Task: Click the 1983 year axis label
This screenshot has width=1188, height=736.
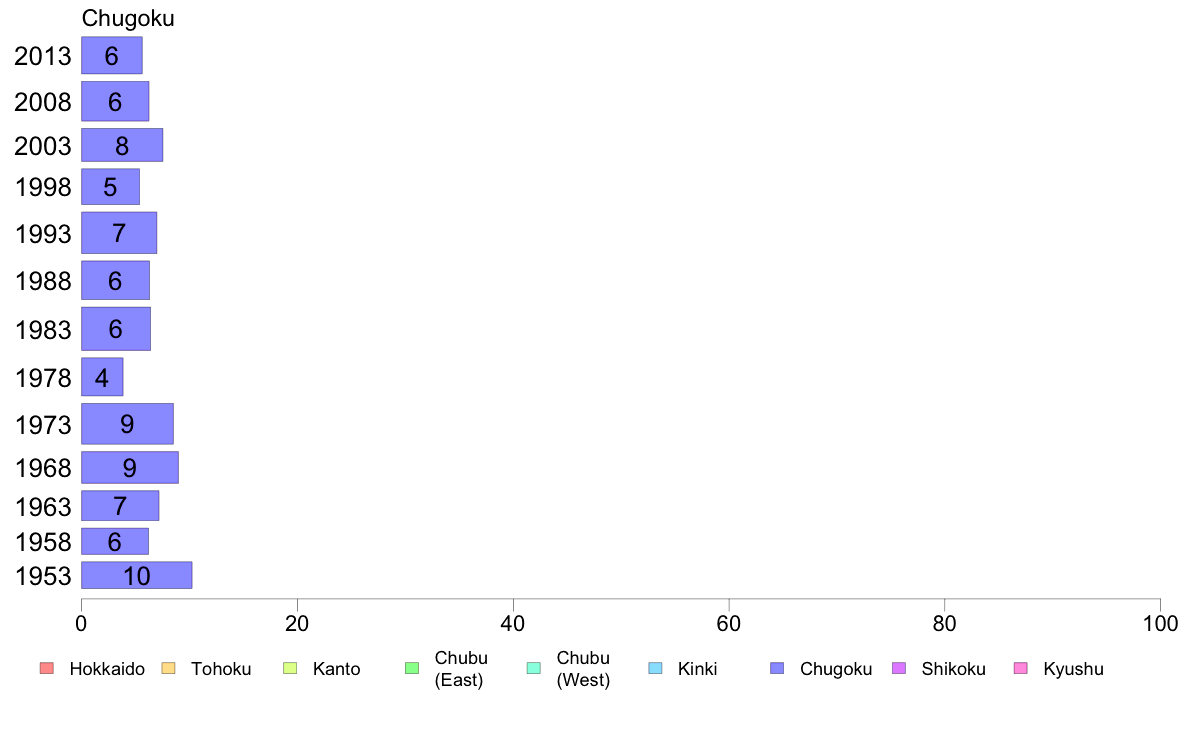Action: tap(43, 330)
